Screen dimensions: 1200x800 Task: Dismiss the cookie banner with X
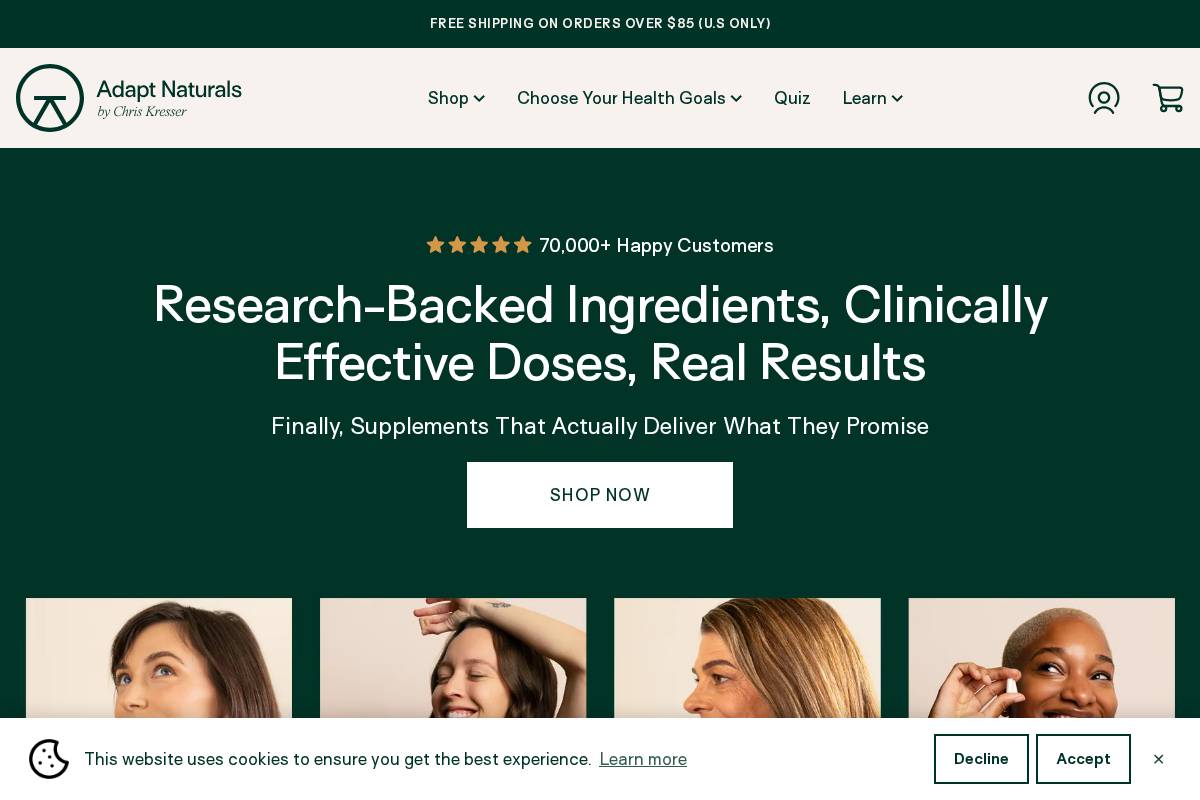[x=1158, y=759]
